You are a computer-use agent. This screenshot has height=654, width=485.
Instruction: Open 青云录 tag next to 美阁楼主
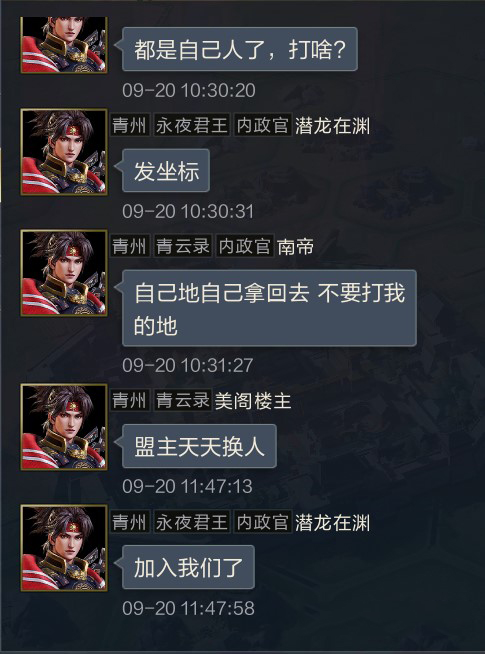point(183,400)
